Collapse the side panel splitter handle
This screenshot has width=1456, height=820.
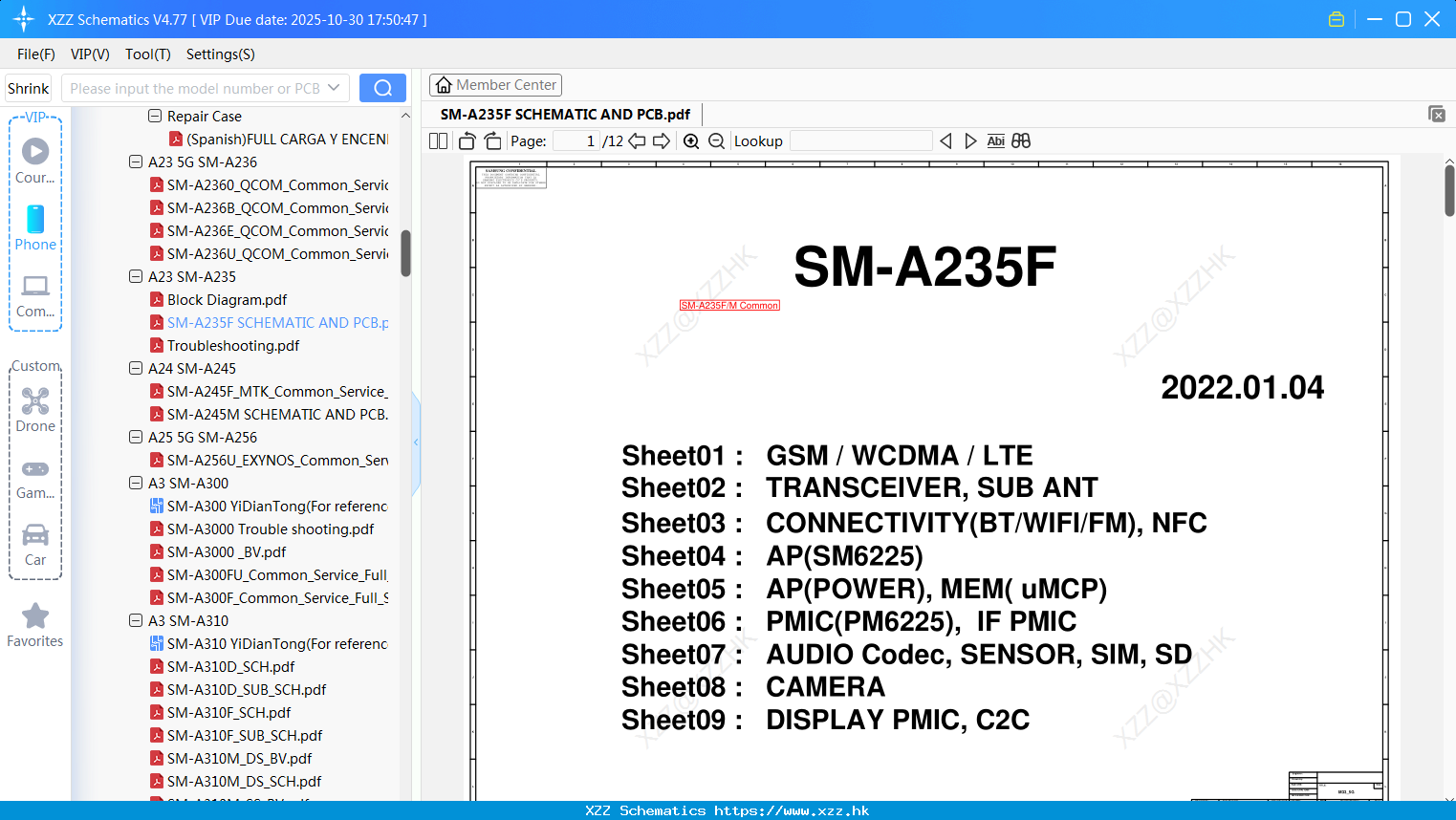(416, 442)
